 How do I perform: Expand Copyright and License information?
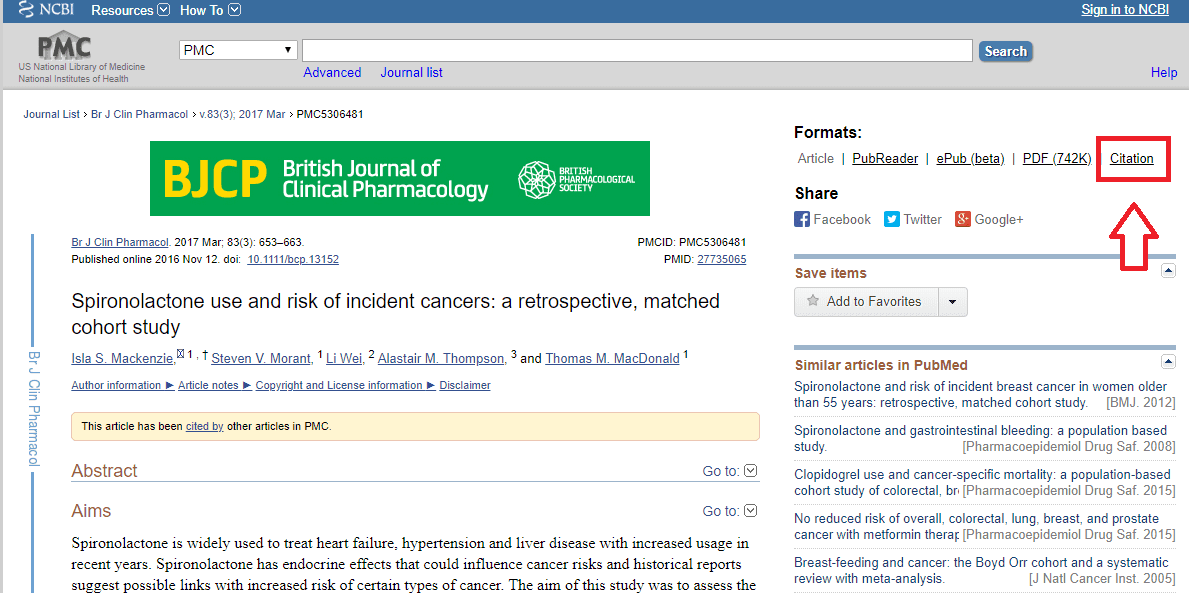click(x=345, y=385)
